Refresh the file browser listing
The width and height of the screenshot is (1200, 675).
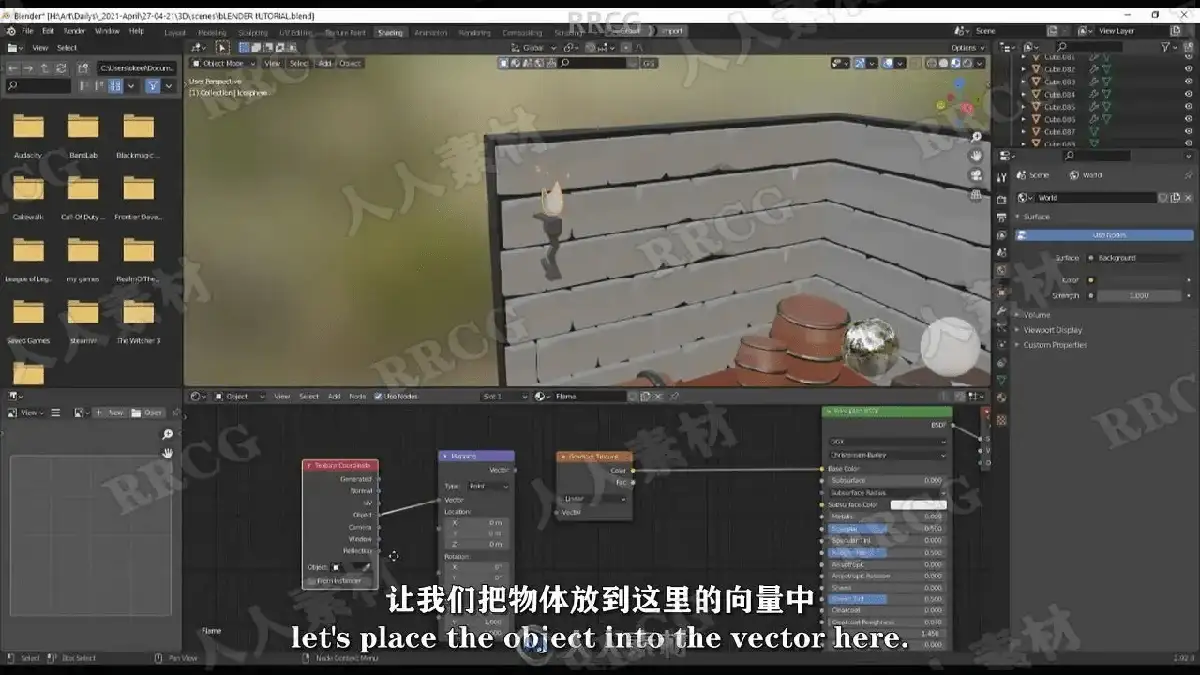(61, 67)
